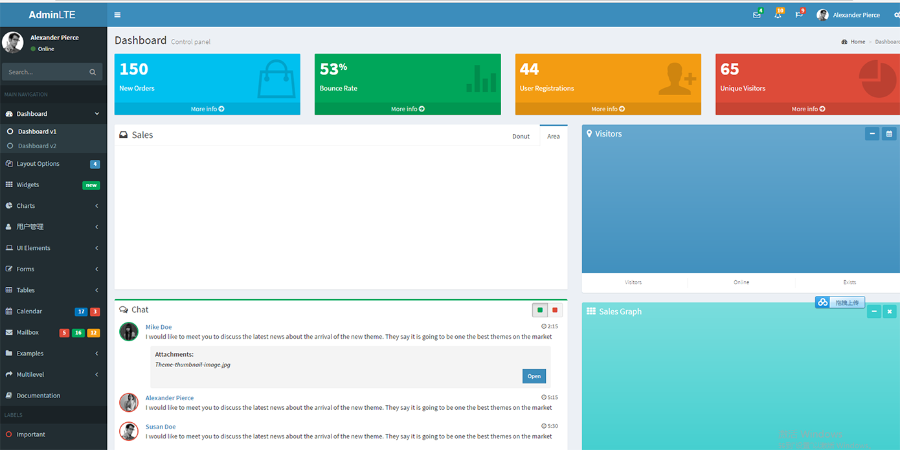This screenshot has width=900, height=450.
Task: Open tasks flag icon in navbar
Action: (x=799, y=15)
